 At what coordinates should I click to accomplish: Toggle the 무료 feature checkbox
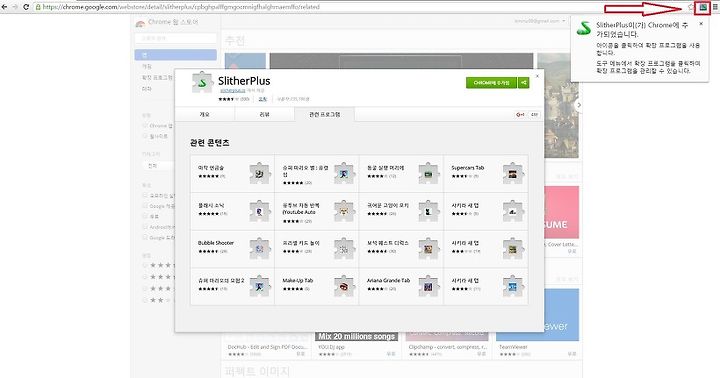(145, 216)
